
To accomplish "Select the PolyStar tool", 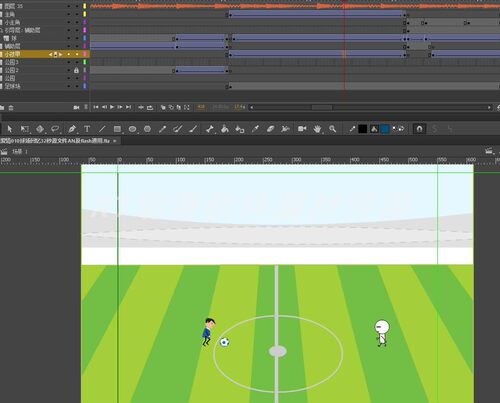I will (x=147, y=129).
